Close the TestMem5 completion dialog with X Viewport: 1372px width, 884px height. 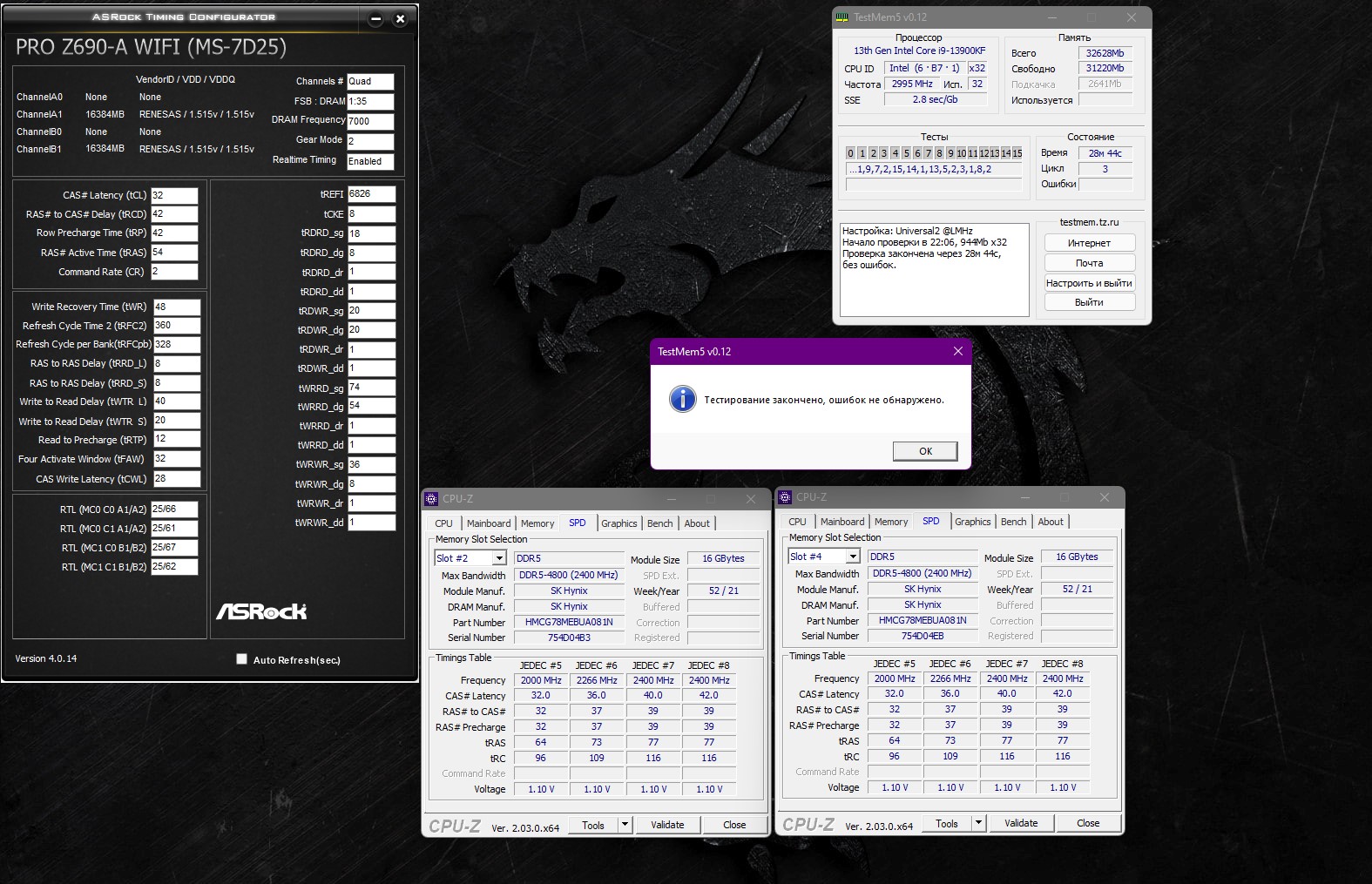[957, 351]
